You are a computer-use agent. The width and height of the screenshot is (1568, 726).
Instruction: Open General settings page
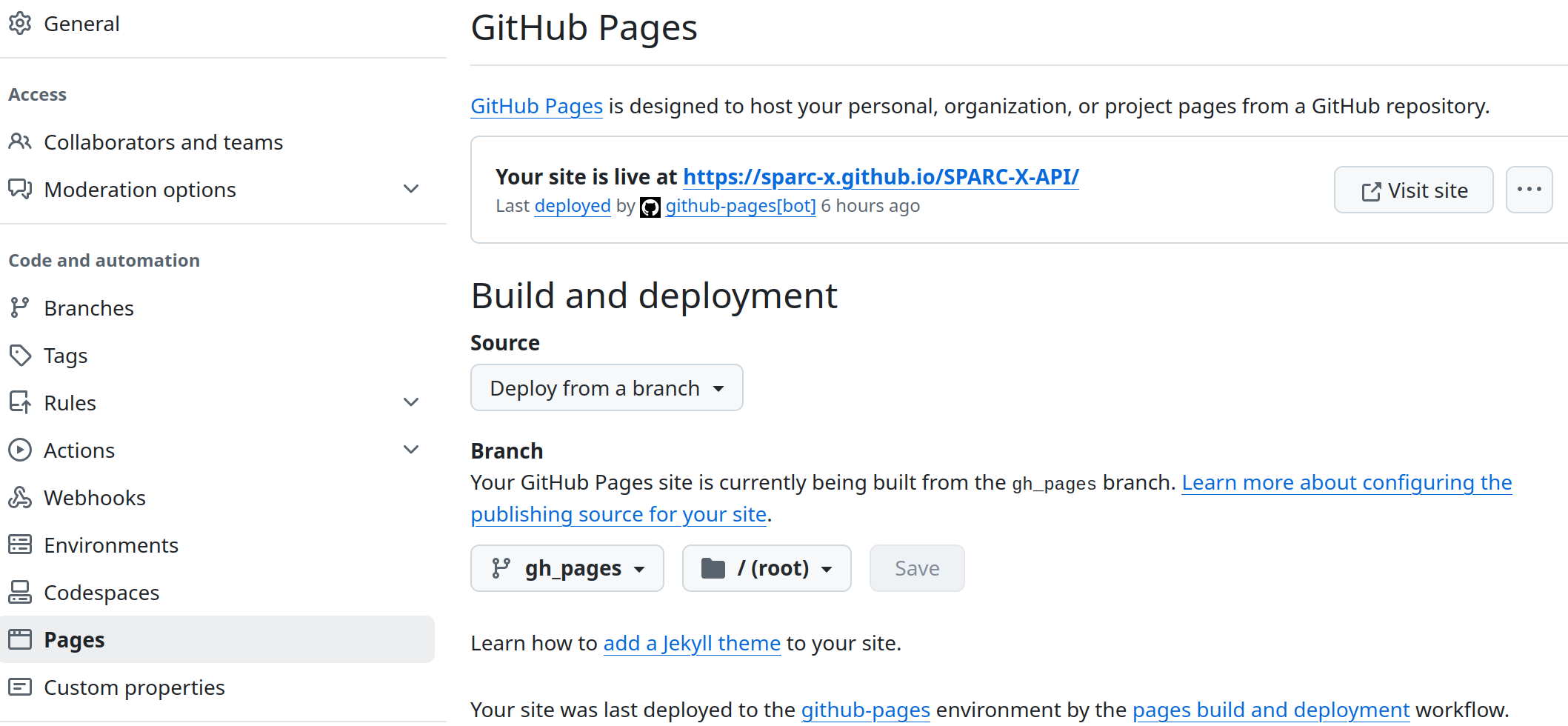81,24
